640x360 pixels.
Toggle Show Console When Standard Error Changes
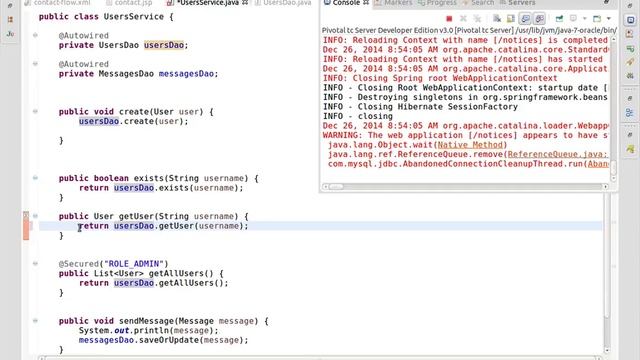pos(540,19)
